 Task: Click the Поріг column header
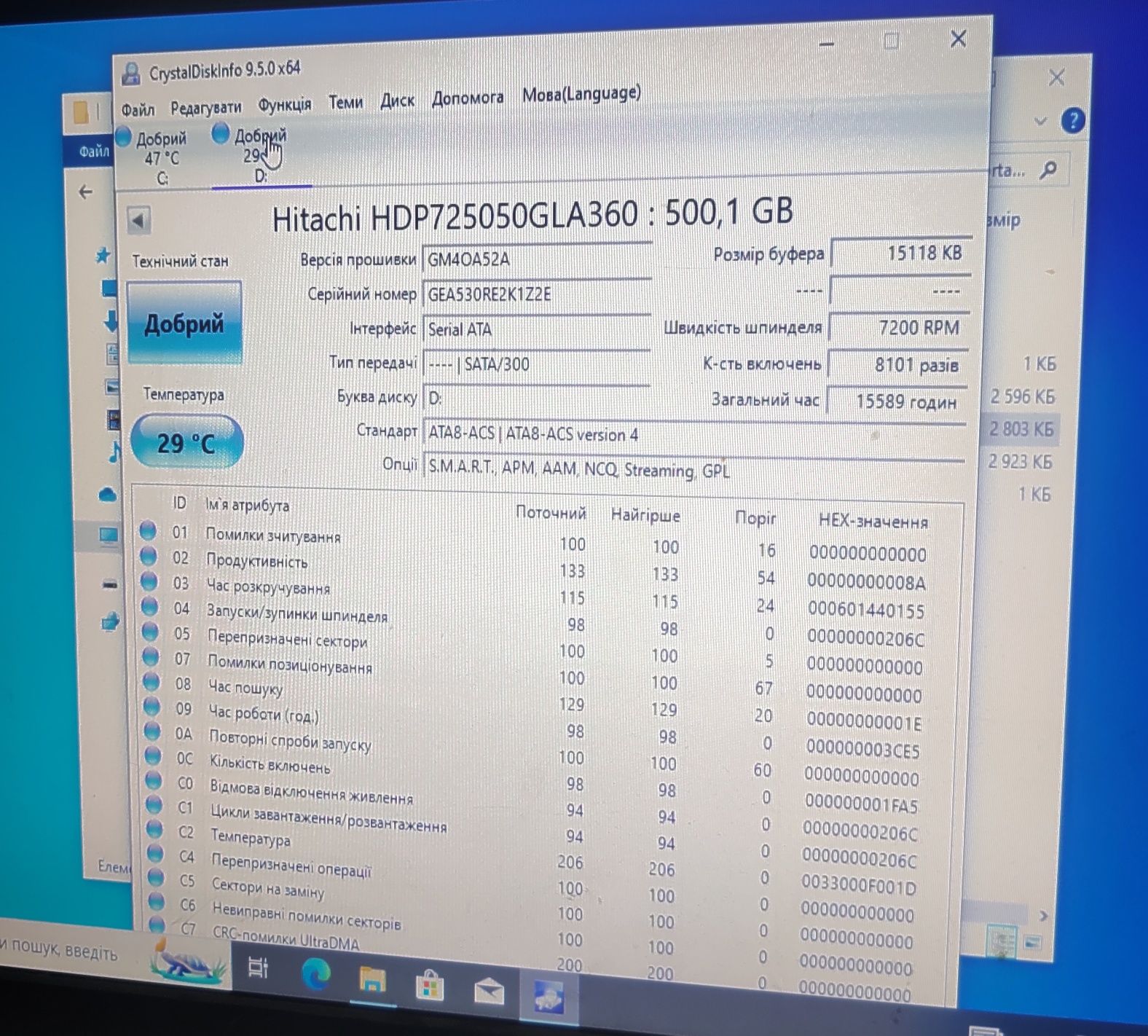tap(755, 519)
